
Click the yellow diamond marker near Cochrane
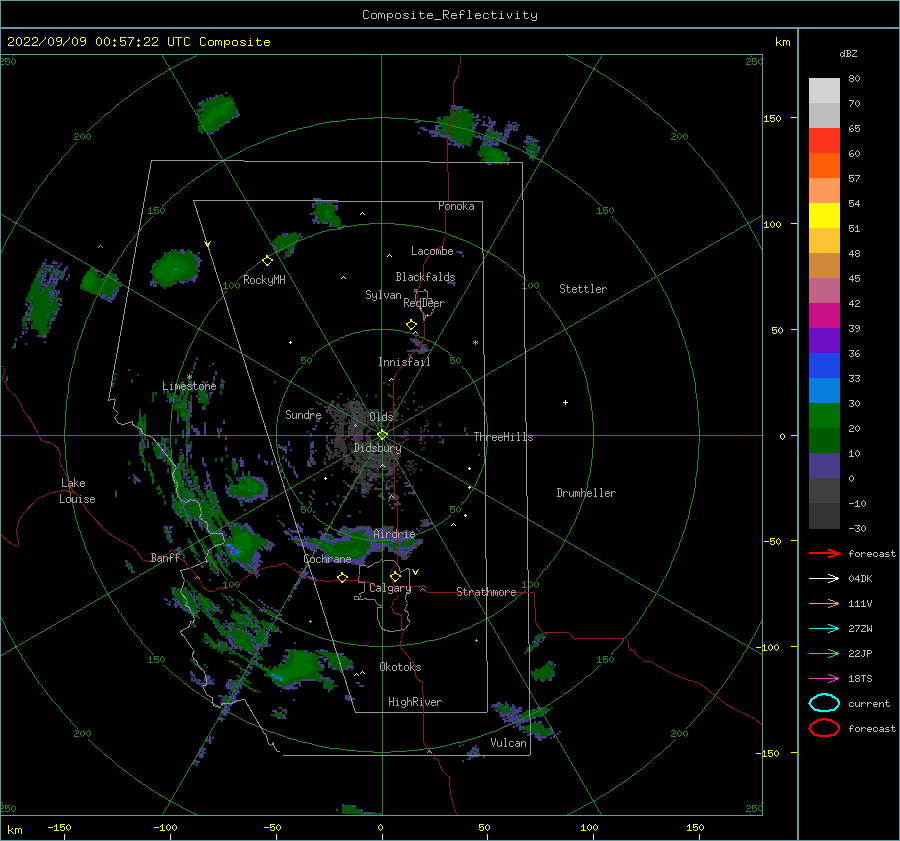342,578
